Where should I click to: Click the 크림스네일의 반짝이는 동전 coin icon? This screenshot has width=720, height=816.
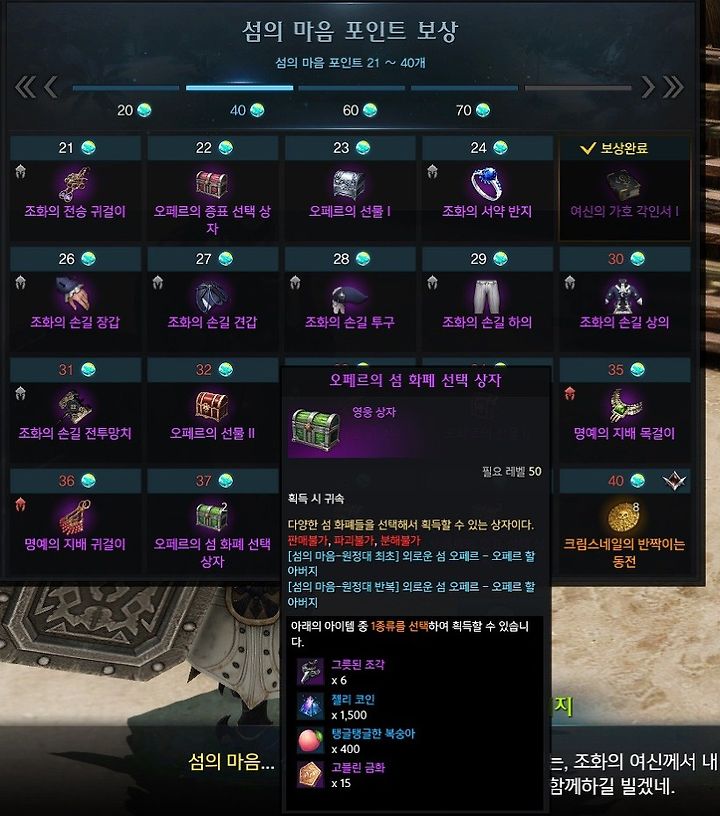pos(624,516)
